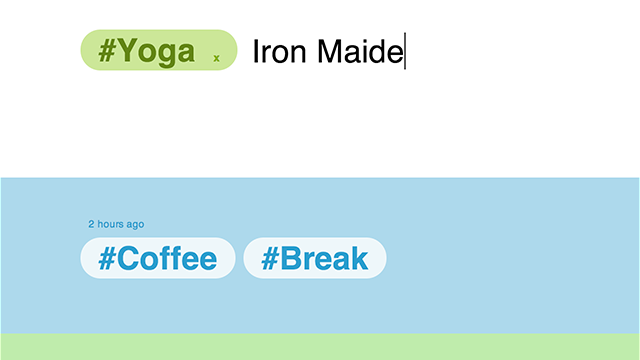Place cursor on the word 'Iron'
The height and width of the screenshot is (360, 640).
point(279,51)
